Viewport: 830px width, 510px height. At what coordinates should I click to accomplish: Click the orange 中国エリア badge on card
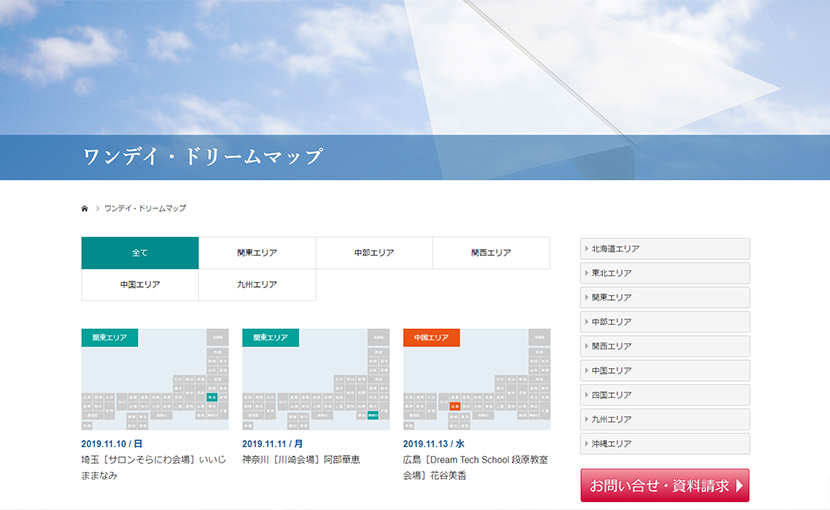431,337
